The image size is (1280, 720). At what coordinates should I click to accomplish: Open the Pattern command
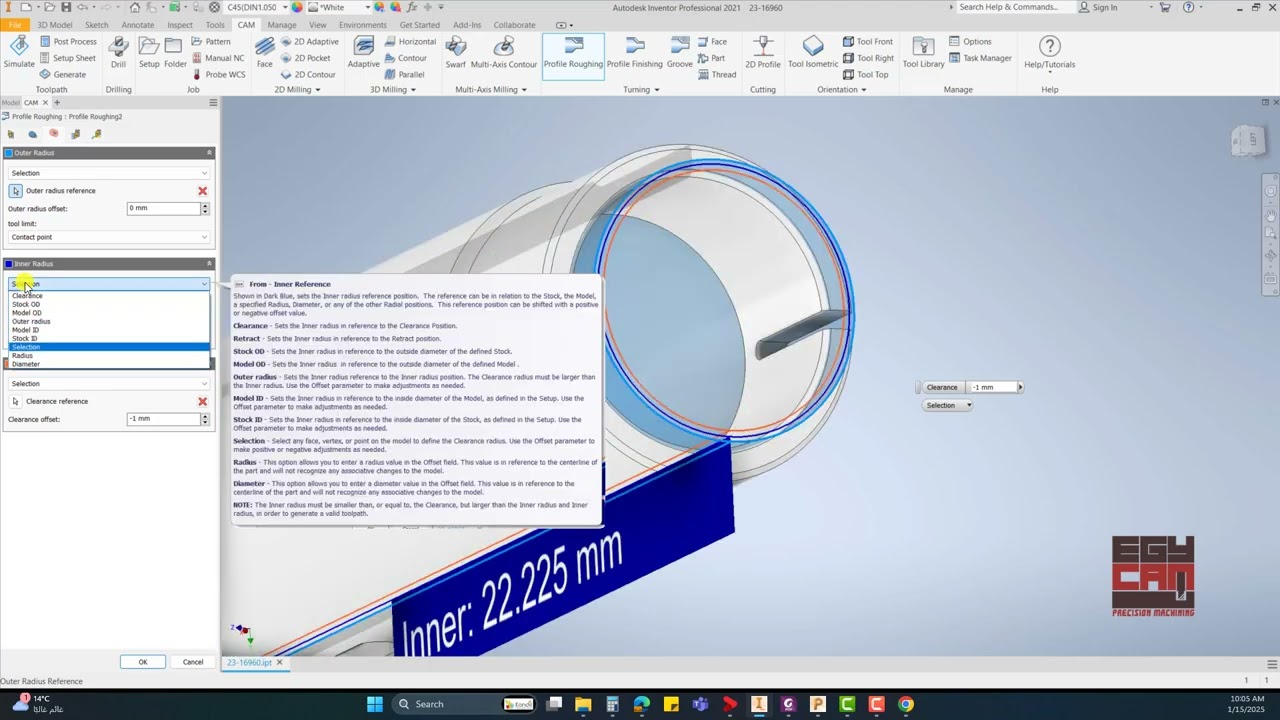coord(211,42)
